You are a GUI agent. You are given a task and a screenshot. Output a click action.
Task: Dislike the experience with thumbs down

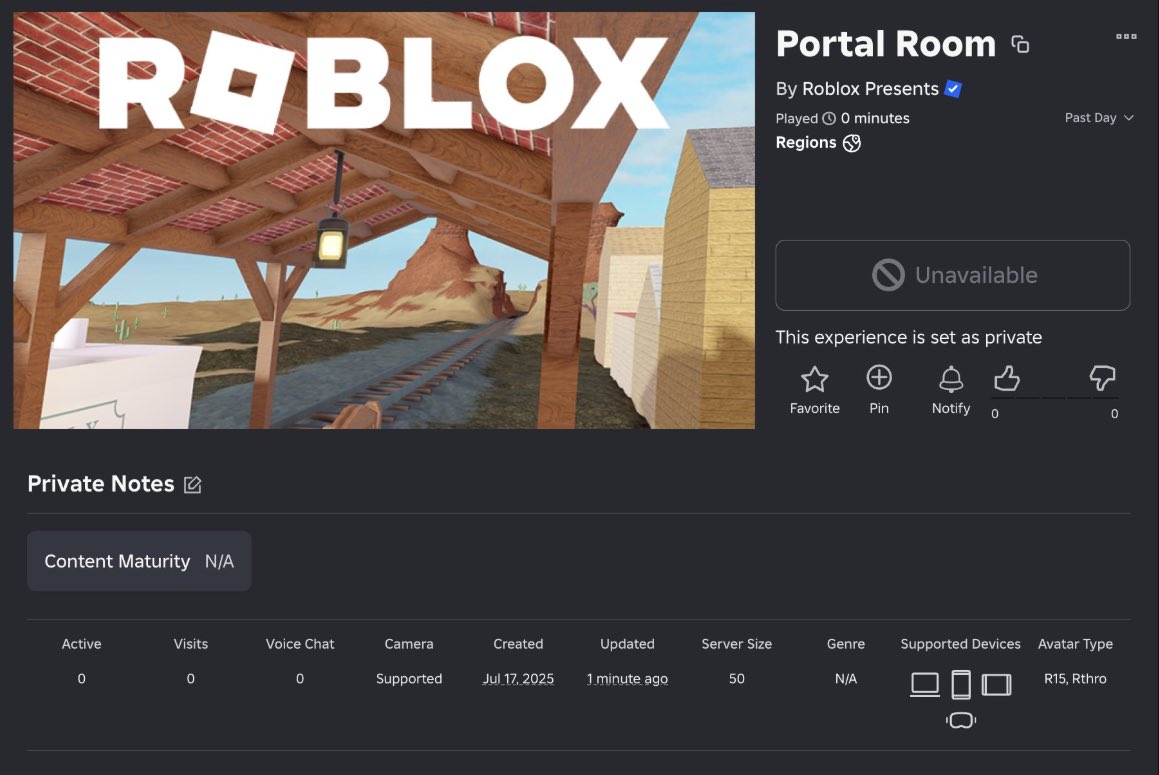pyautogui.click(x=1102, y=378)
